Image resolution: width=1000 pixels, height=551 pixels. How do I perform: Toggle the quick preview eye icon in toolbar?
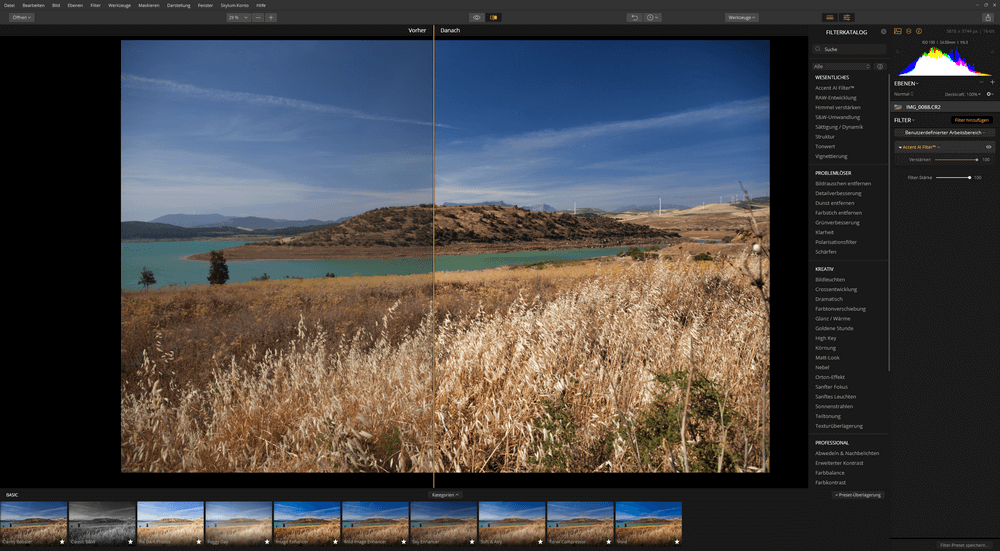(476, 17)
